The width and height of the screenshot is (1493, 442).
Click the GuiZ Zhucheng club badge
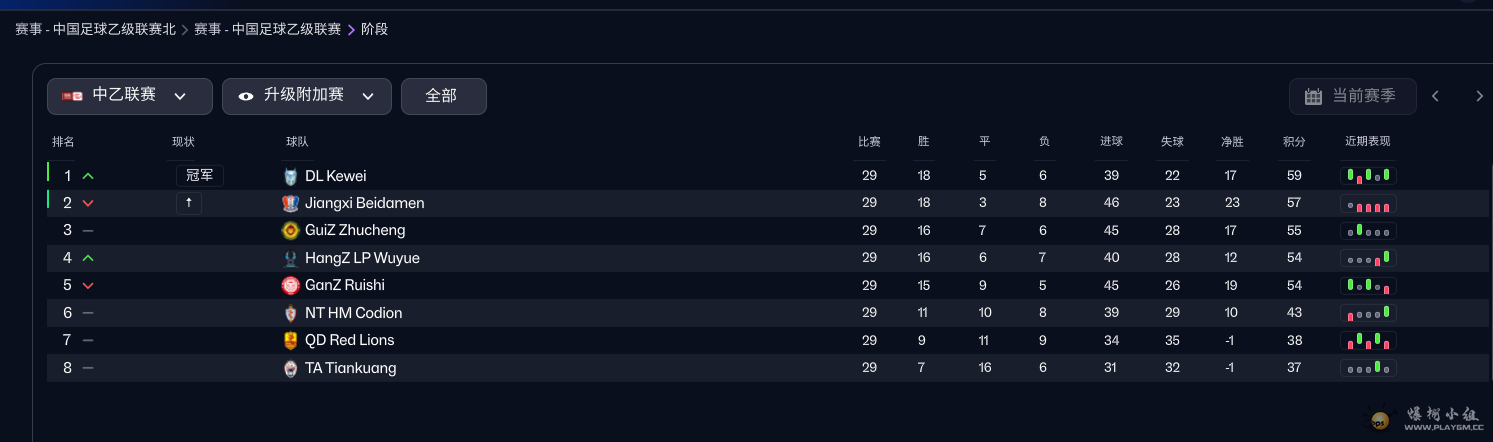coord(291,231)
